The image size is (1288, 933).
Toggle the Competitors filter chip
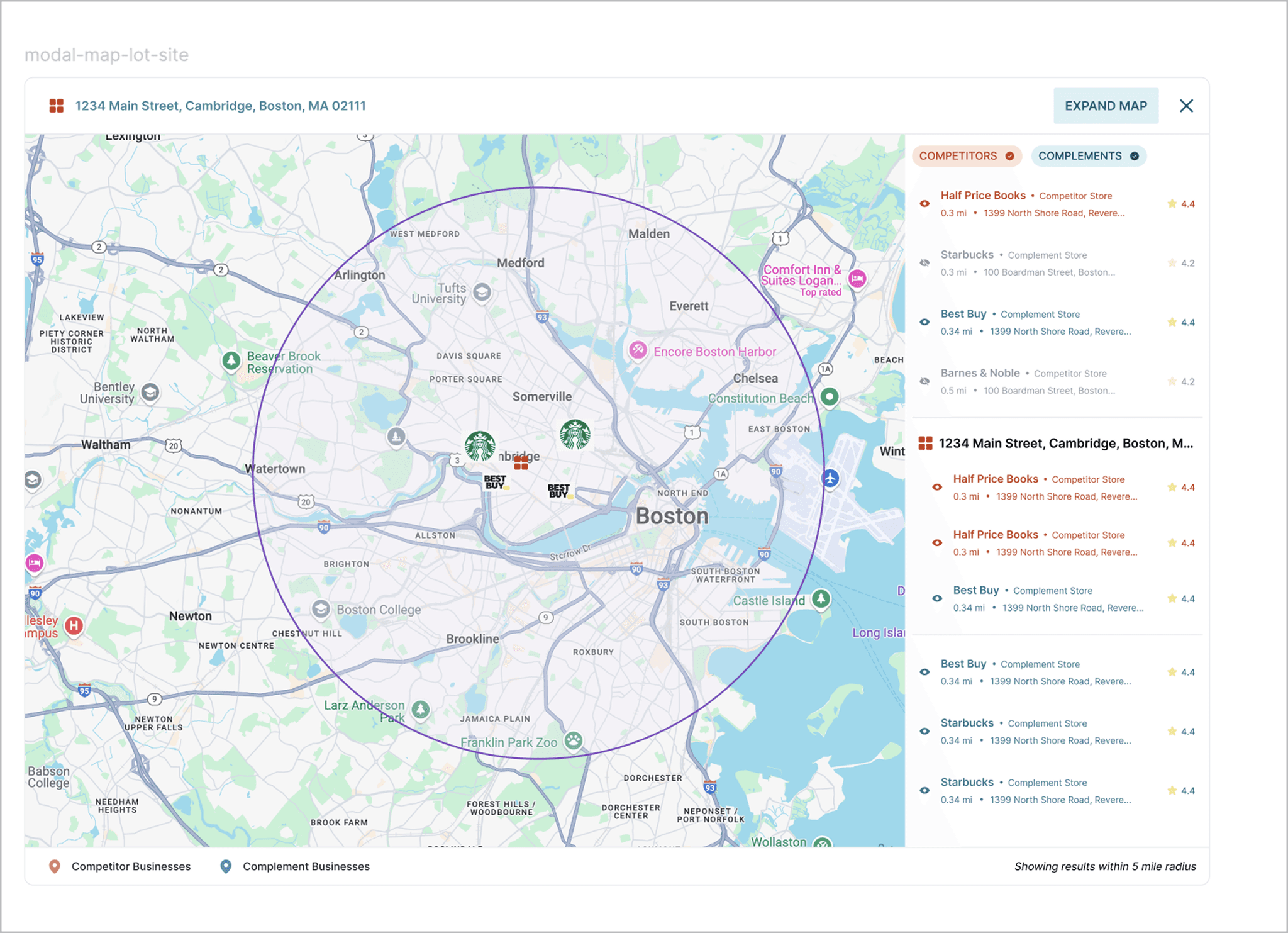coord(967,156)
